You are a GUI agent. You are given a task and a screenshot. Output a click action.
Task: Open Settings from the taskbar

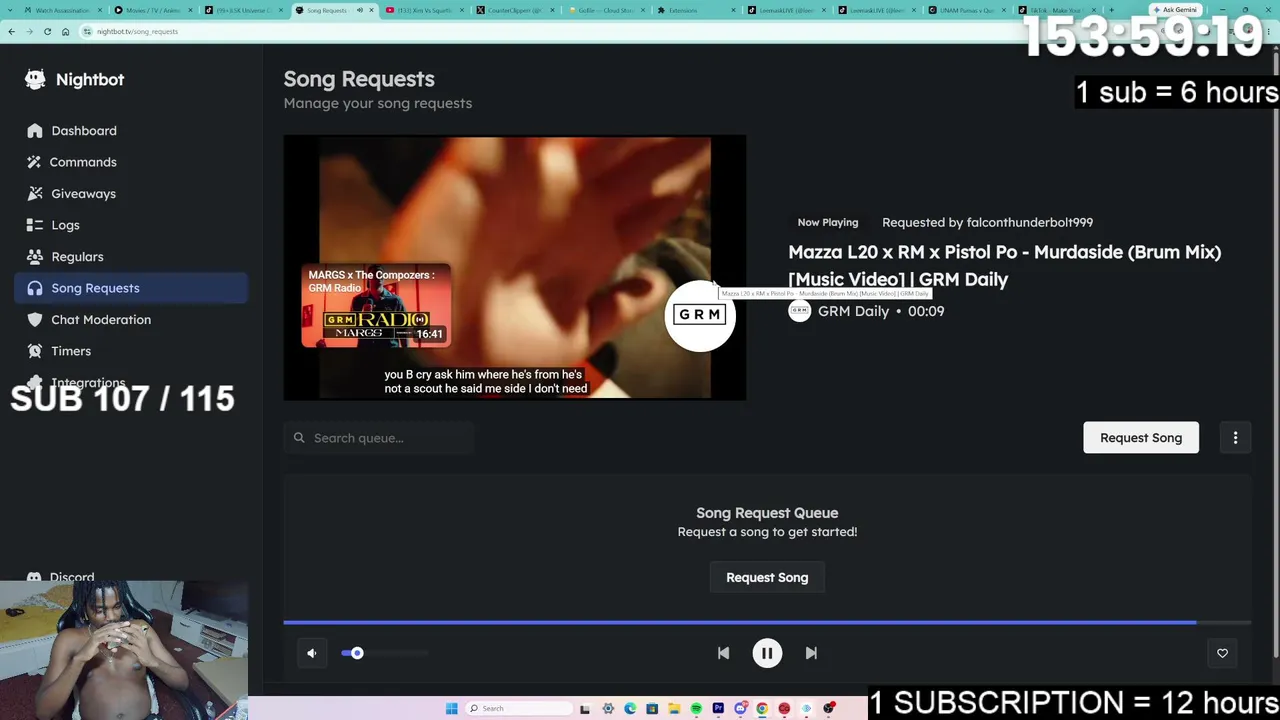[x=608, y=709]
